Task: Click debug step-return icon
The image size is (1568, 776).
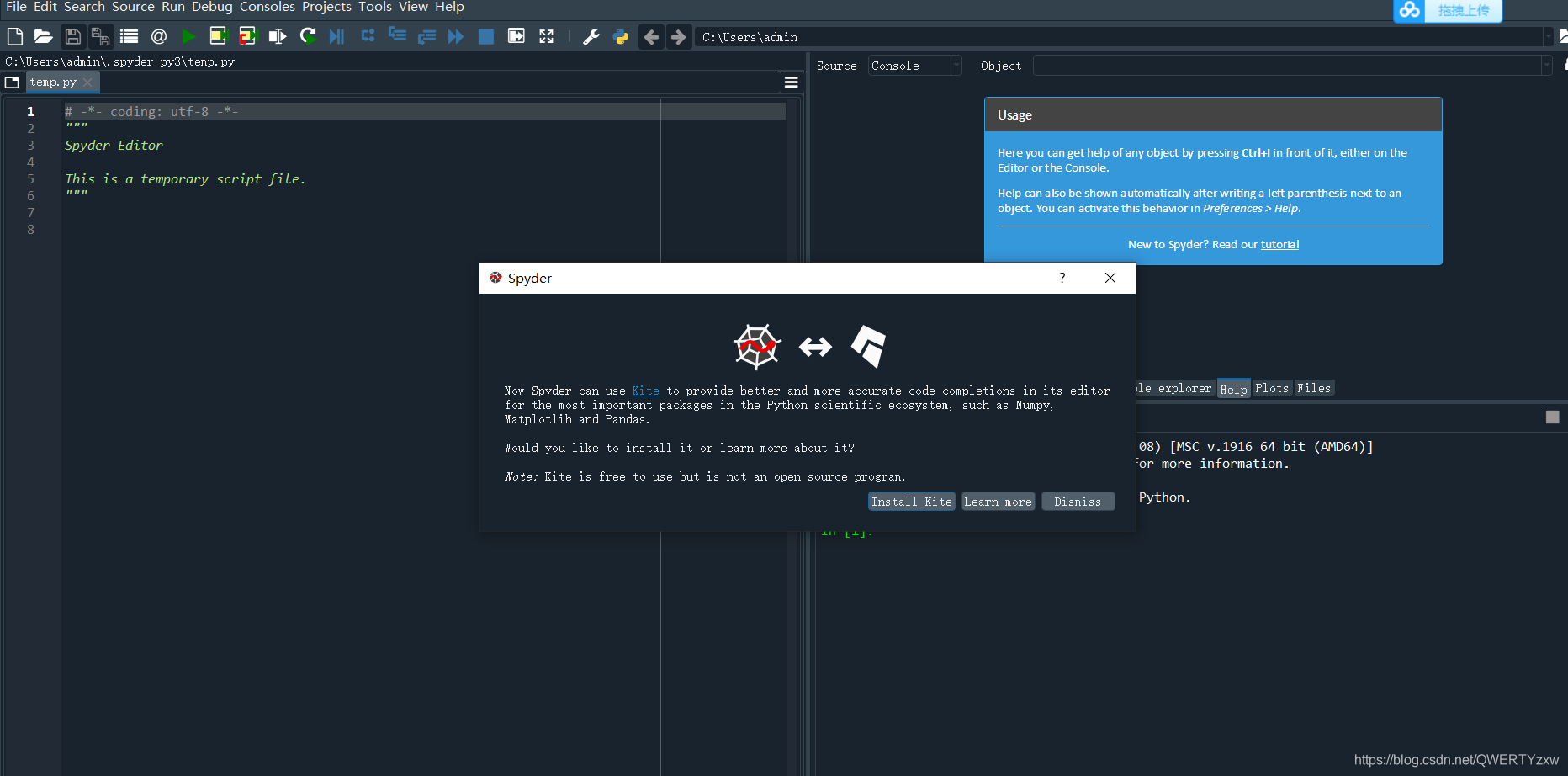Action: pos(426,36)
